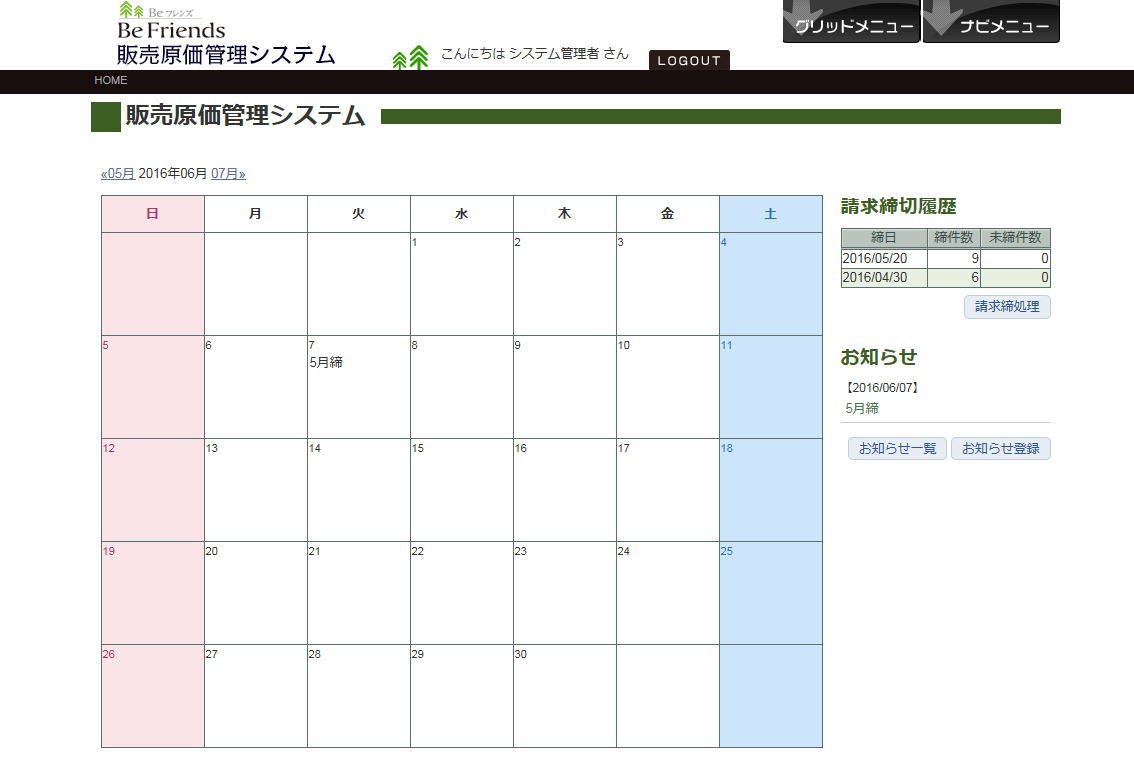Click Sunday day 5
The image size is (1134, 767).
[153, 387]
